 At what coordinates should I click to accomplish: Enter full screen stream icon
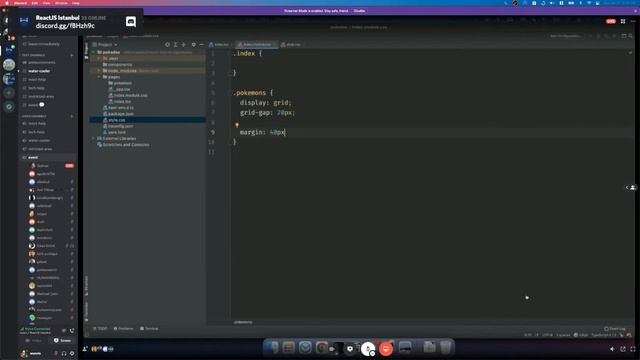pos(633,349)
